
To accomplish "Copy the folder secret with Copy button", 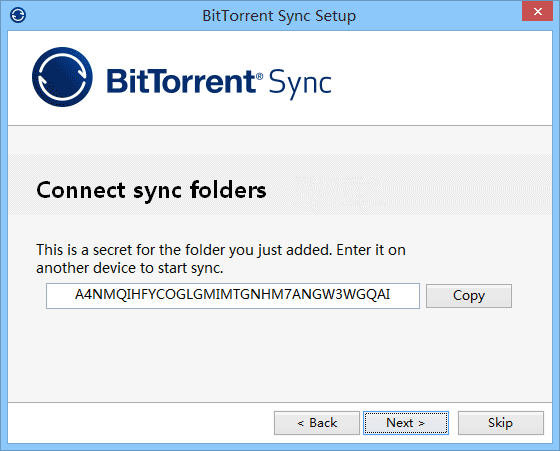I will (x=469, y=296).
